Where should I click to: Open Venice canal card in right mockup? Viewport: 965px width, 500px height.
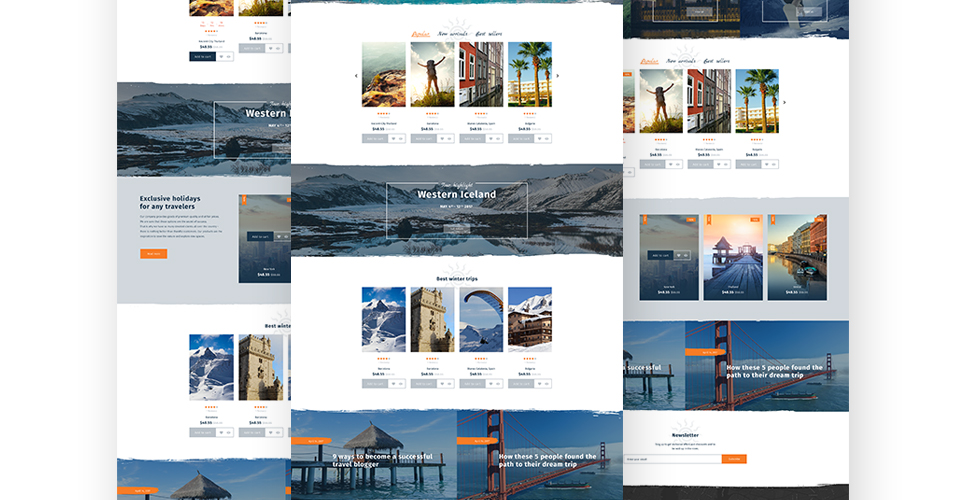pyautogui.click(x=797, y=257)
